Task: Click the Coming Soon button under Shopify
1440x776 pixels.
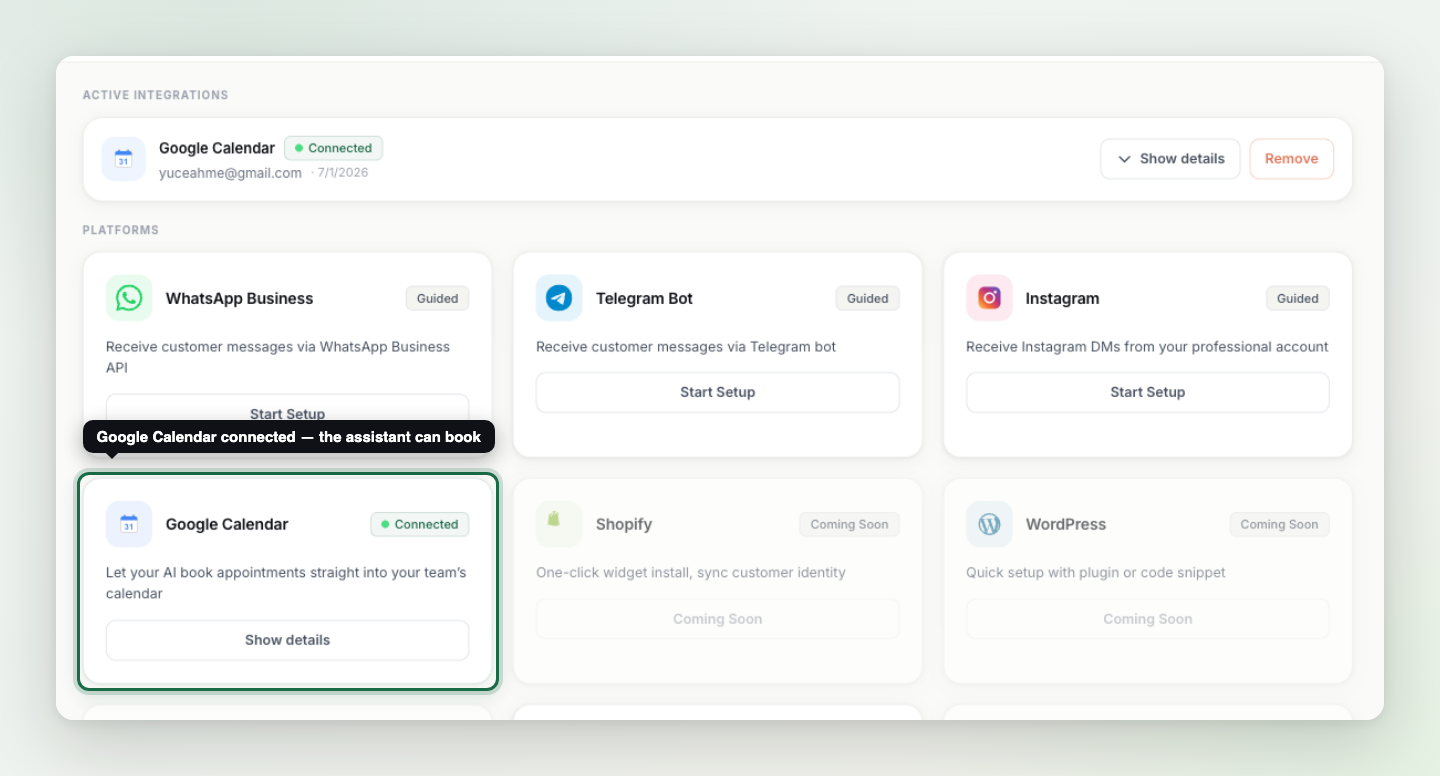Action: pos(717,619)
